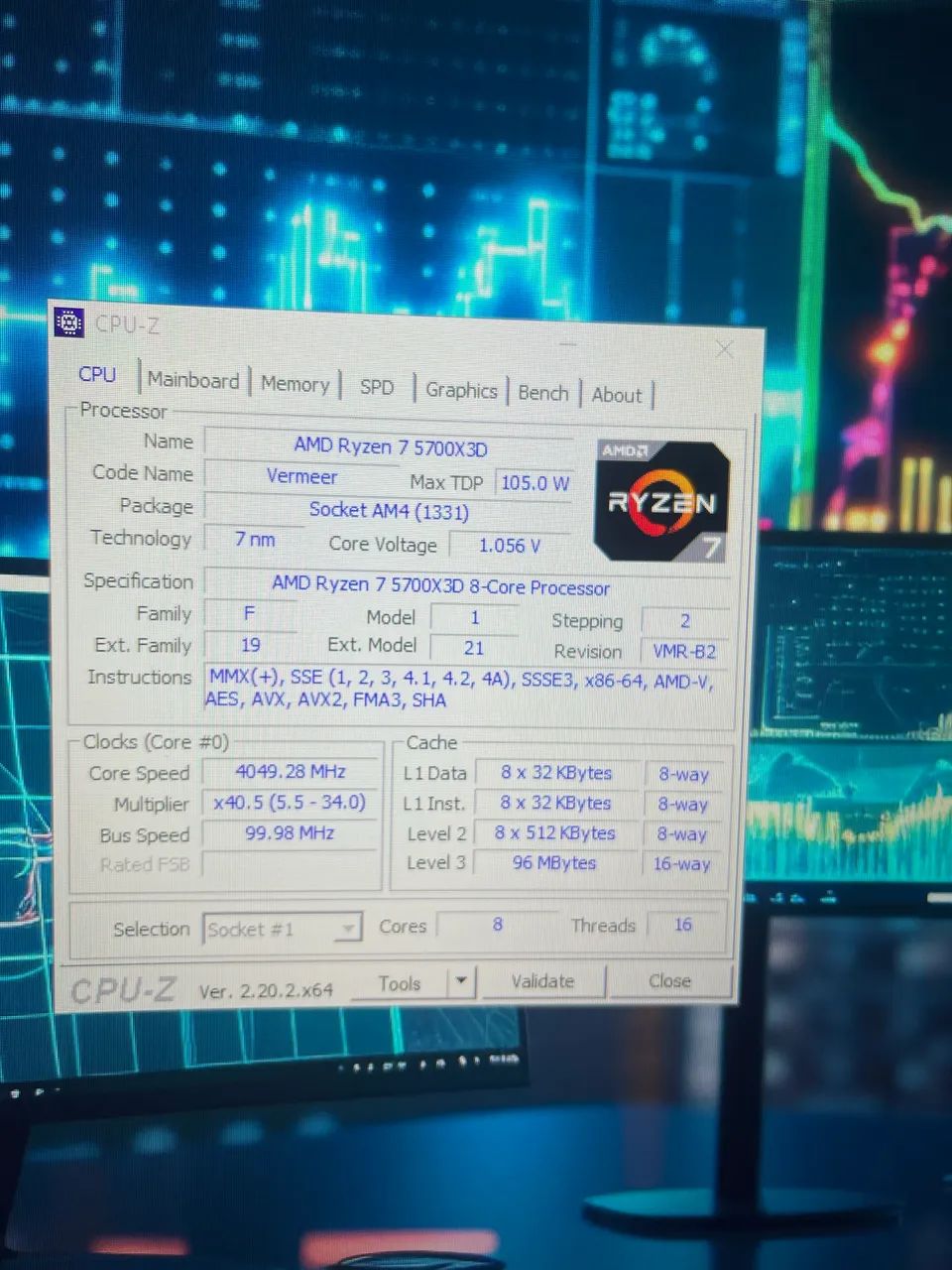Click the Ext. Family value 19
Image resolution: width=952 pixels, height=1270 pixels.
[x=250, y=645]
